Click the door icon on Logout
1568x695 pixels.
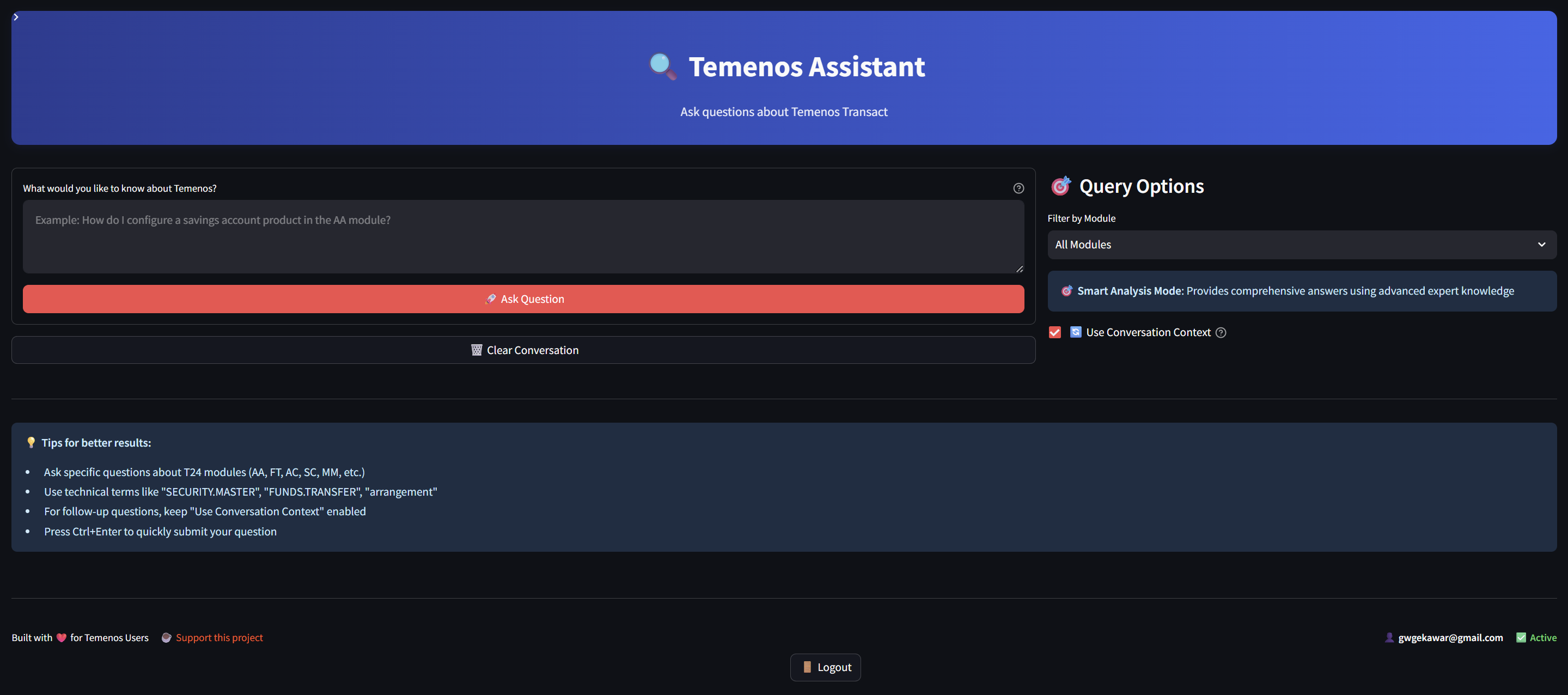click(807, 667)
